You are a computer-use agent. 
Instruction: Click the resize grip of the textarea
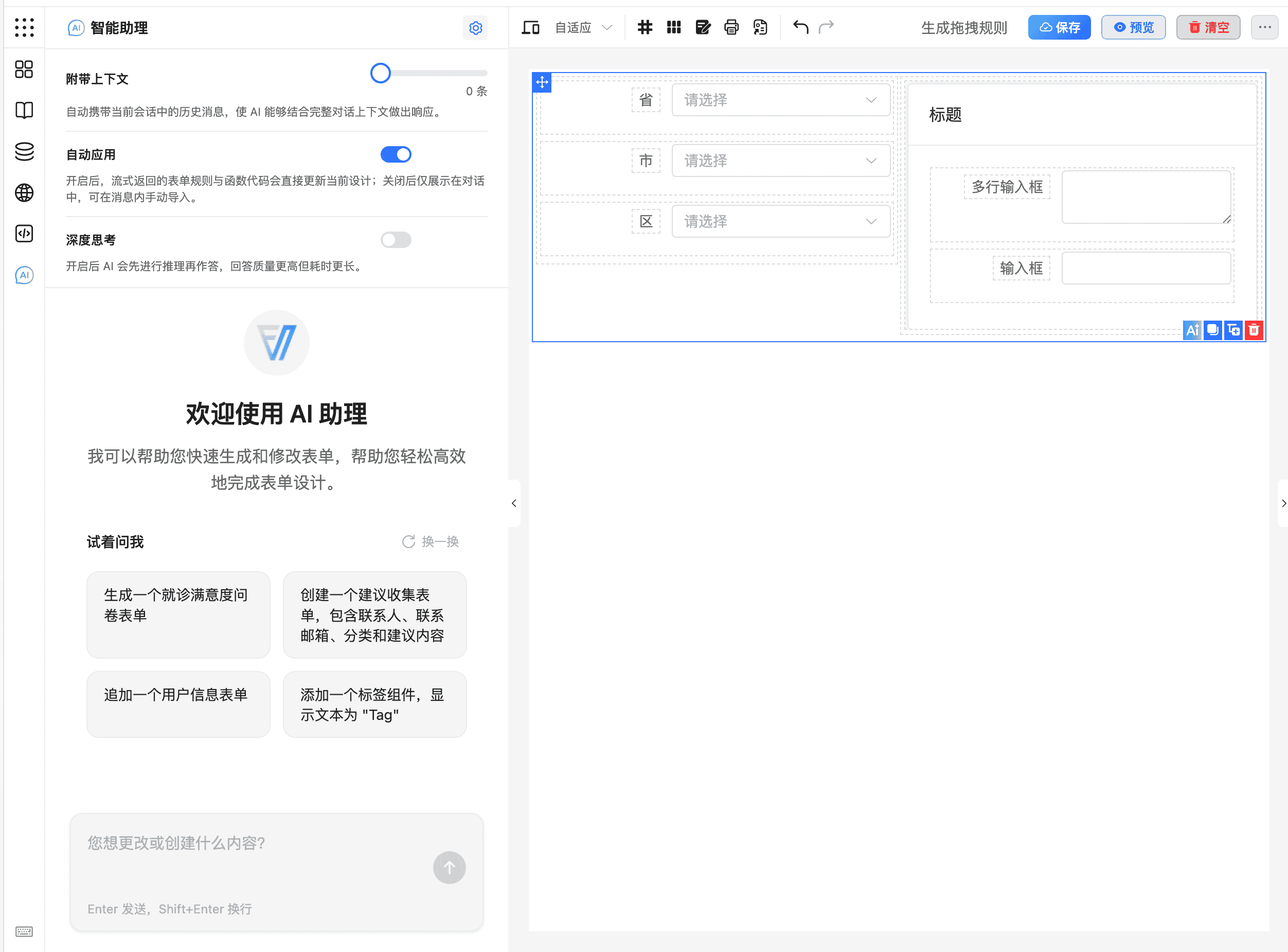click(x=1226, y=219)
